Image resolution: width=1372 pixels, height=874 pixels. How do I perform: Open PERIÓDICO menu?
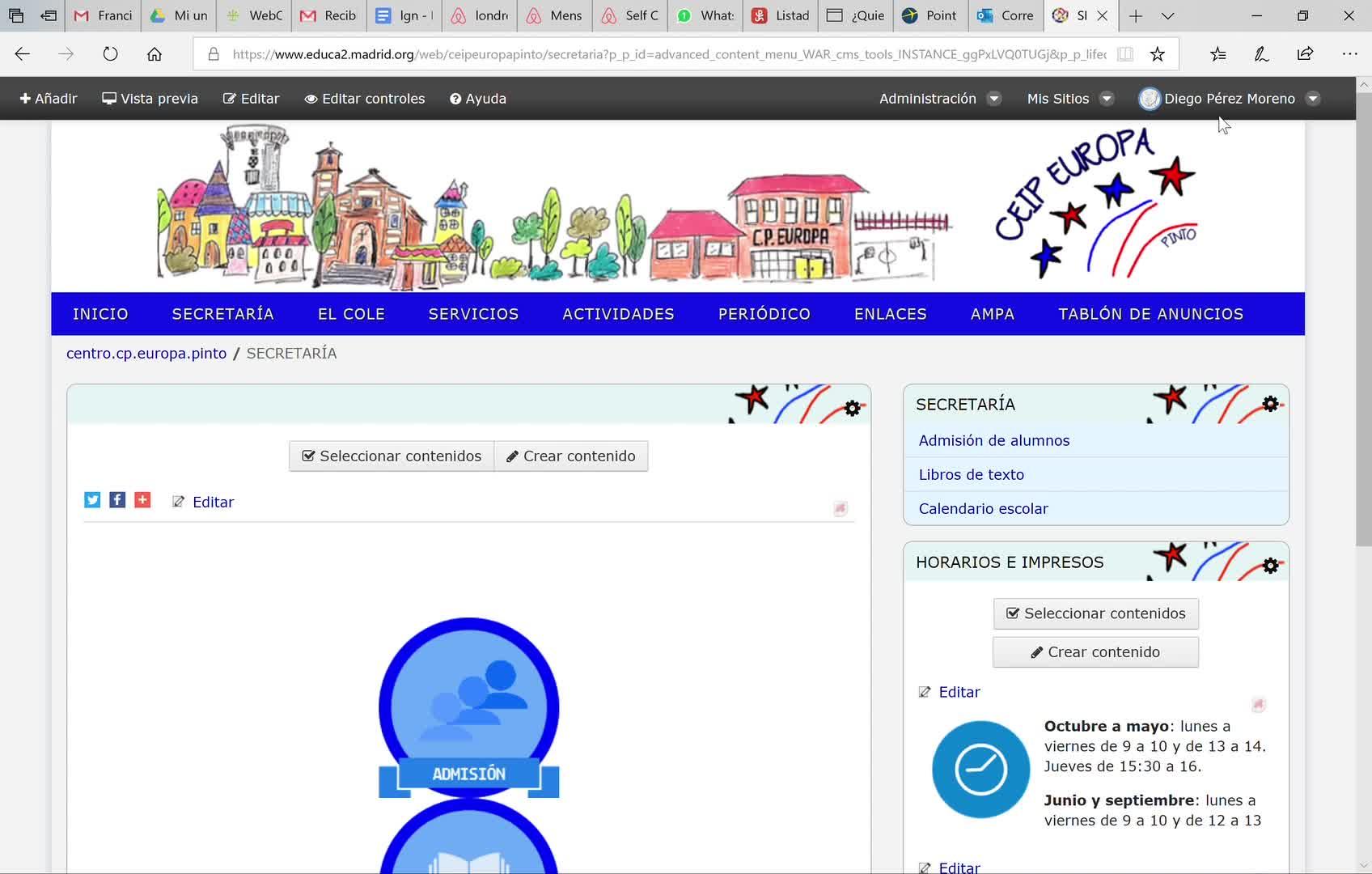tap(764, 314)
